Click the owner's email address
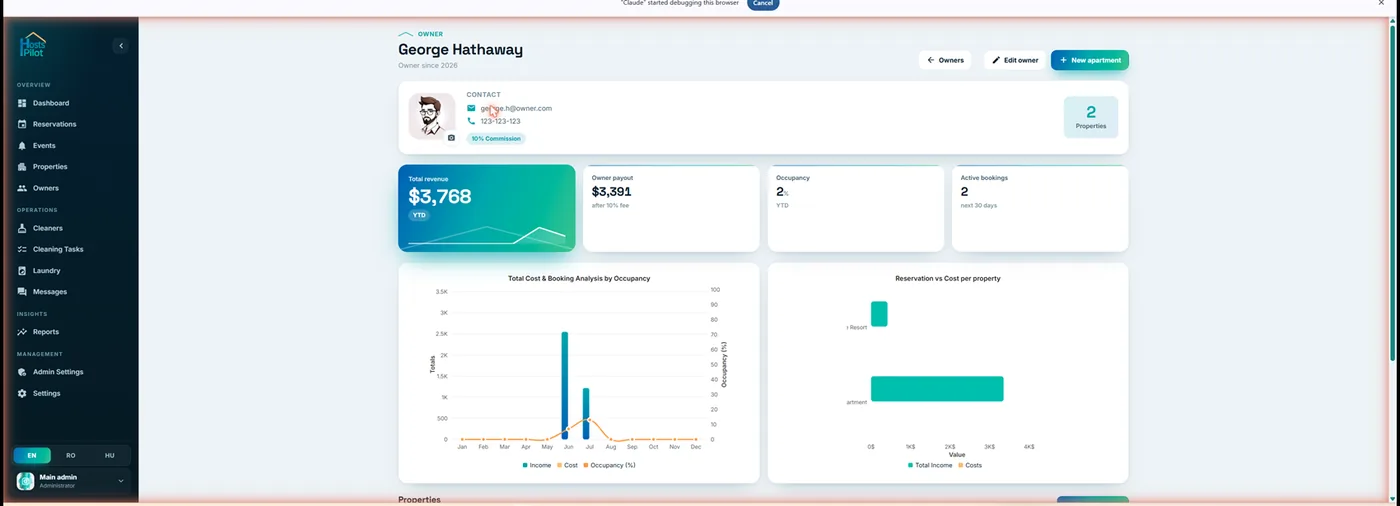The image size is (1400, 506). (x=516, y=108)
